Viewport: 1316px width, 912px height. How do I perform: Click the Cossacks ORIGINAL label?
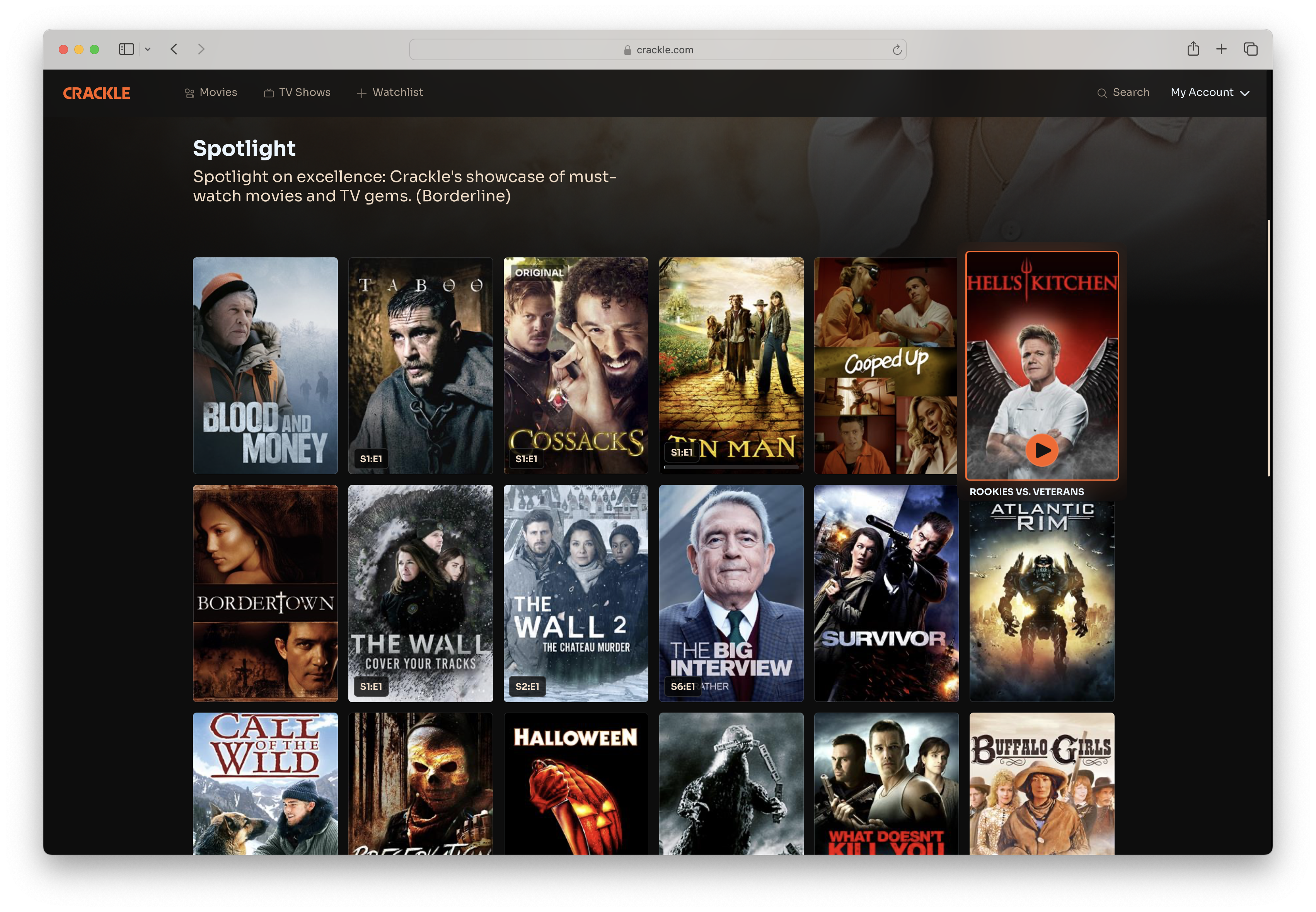539,272
